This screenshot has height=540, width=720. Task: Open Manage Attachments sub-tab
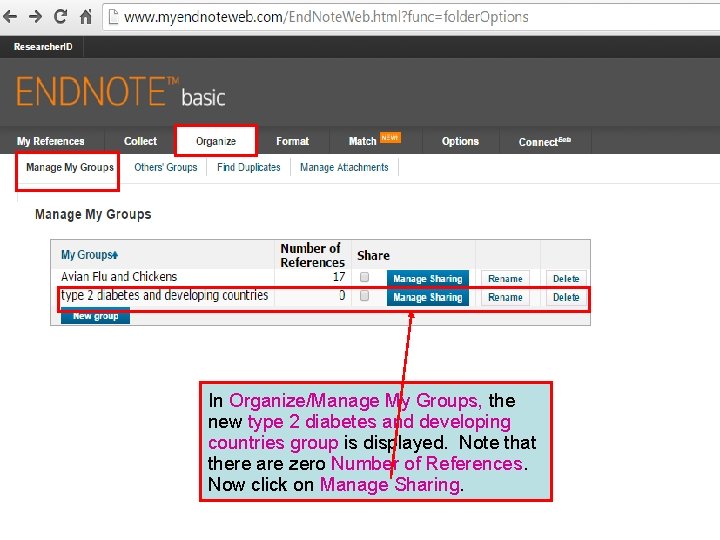pyautogui.click(x=344, y=167)
